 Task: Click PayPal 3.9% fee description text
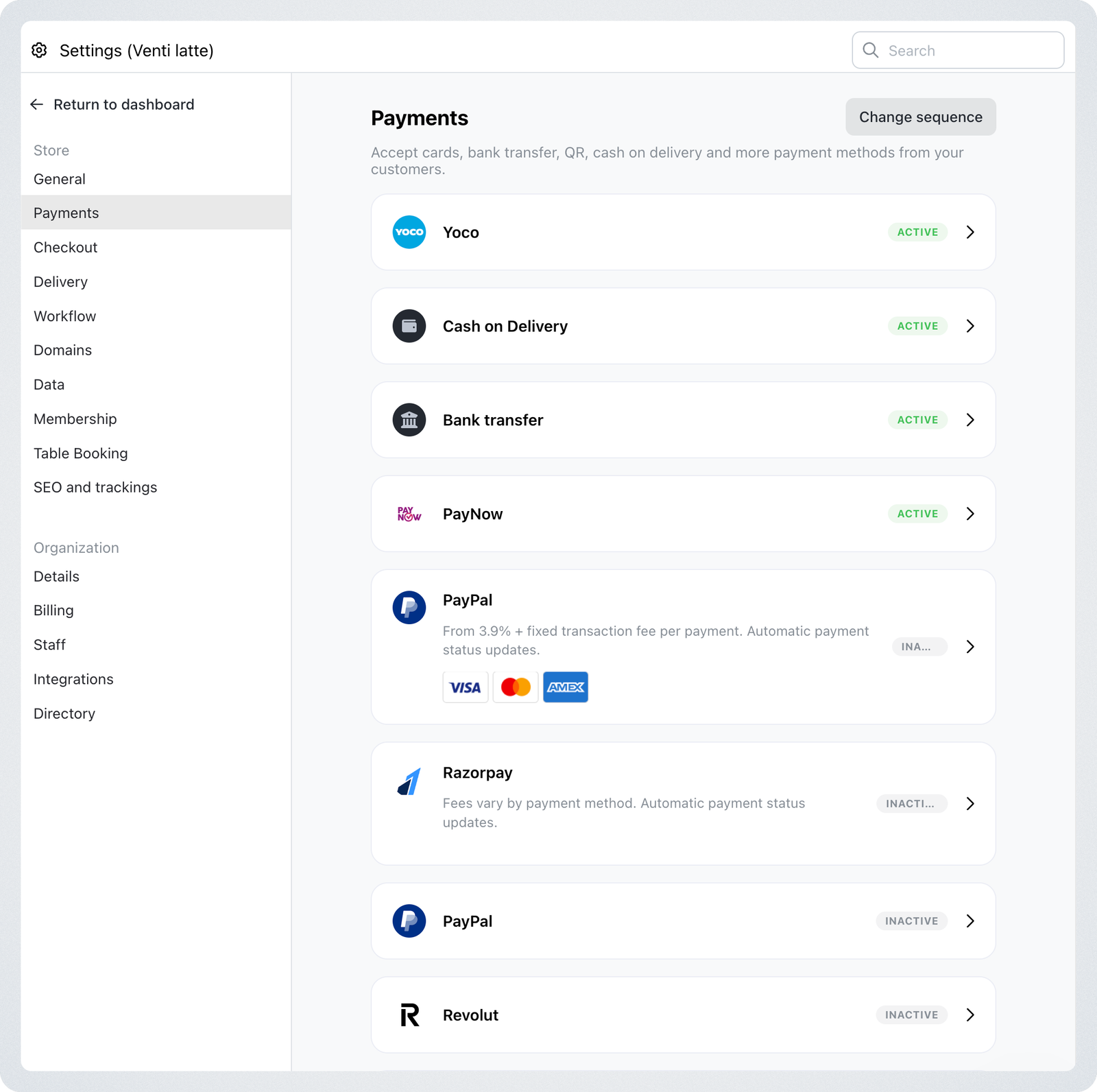[x=656, y=640]
